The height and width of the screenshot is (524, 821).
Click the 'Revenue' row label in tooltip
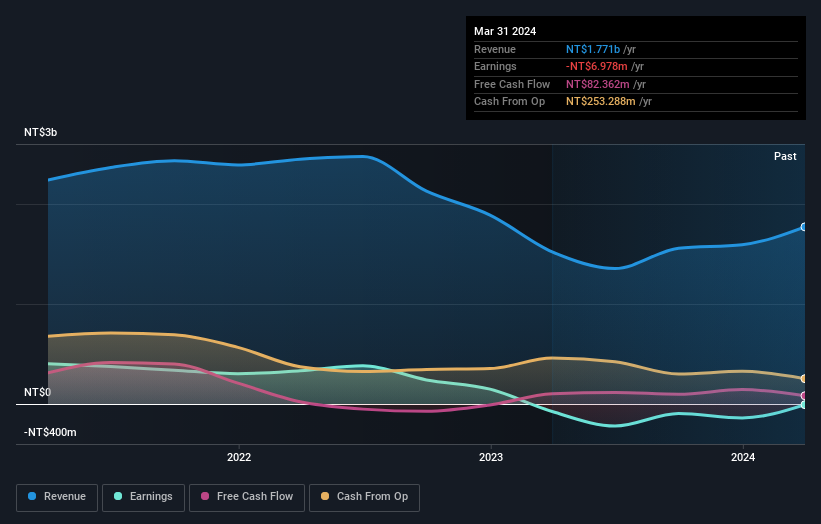[x=495, y=49]
